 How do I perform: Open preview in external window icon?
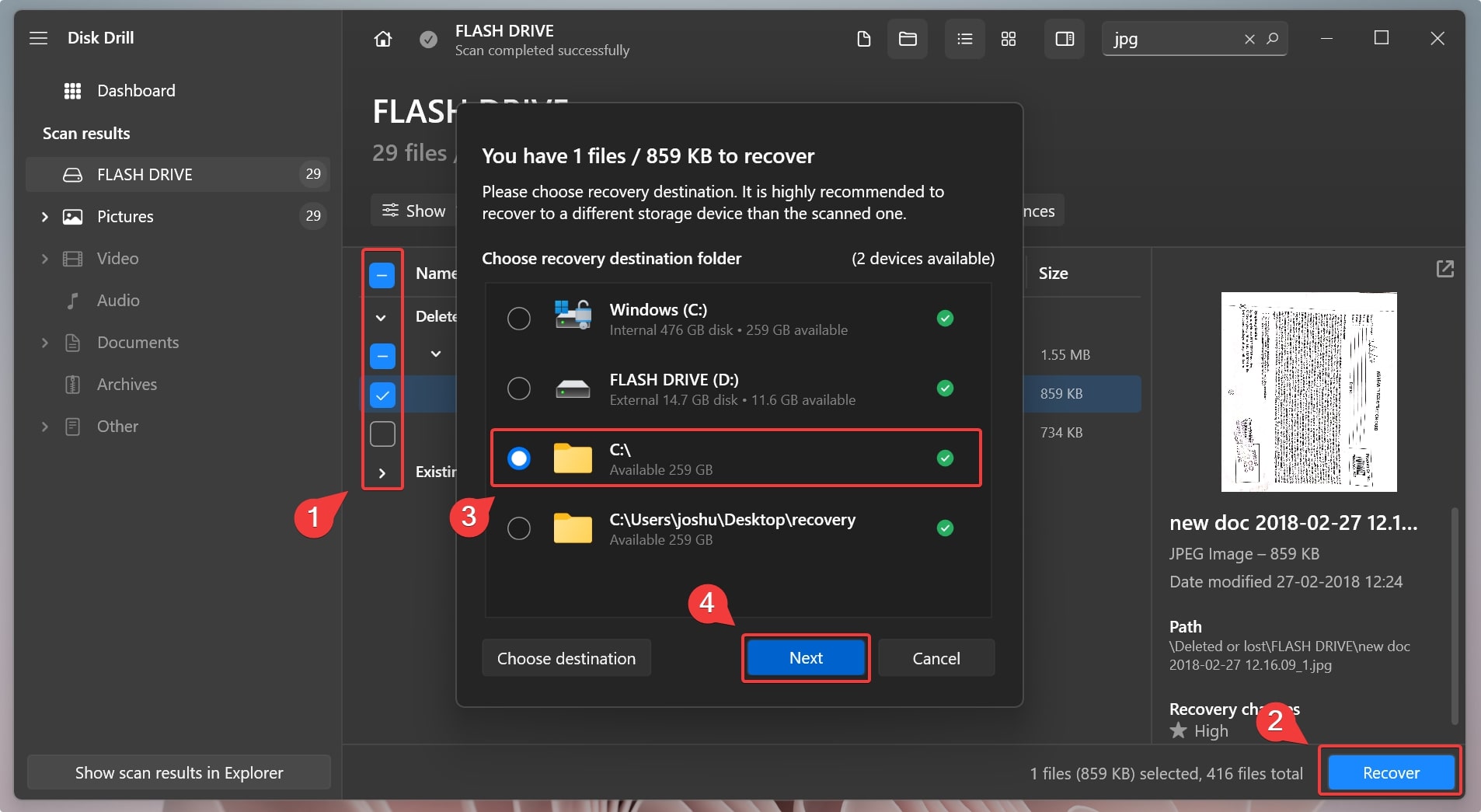coord(1444,269)
